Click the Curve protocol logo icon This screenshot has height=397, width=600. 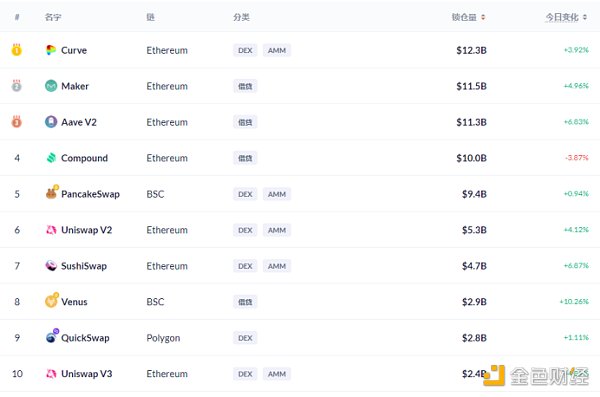click(x=51, y=50)
